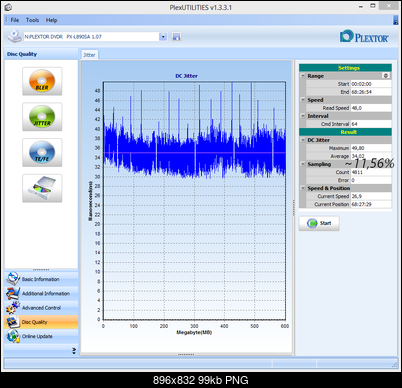Open the JITTER disc test
Image resolution: width=402 pixels, height=388 pixels.
42,117
